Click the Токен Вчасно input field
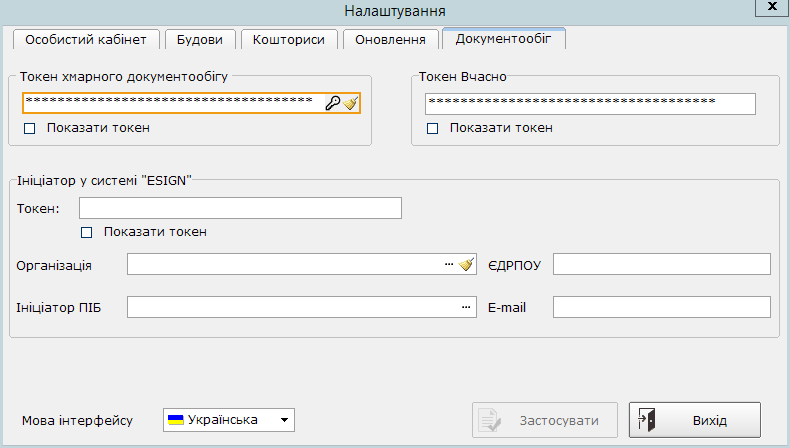Image resolution: width=790 pixels, height=448 pixels. pos(589,103)
